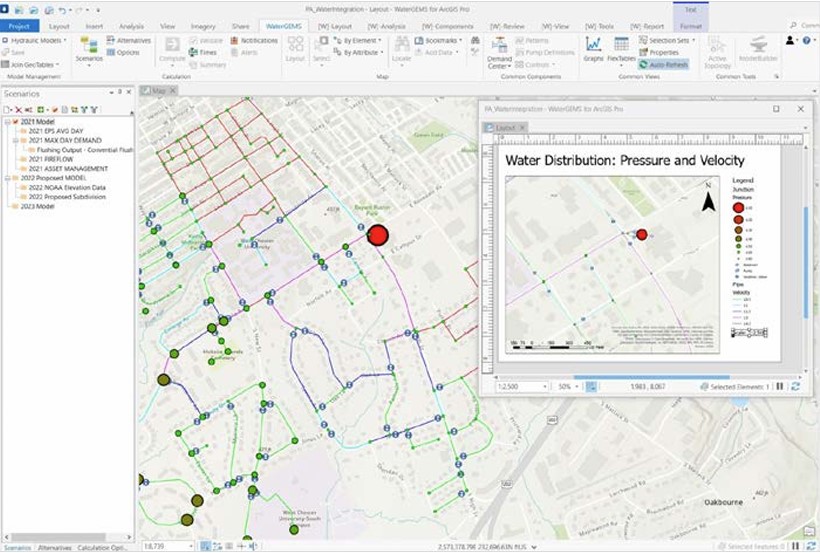Close the Map view tab
Screen dimensions: 820x553
pos(173,91)
